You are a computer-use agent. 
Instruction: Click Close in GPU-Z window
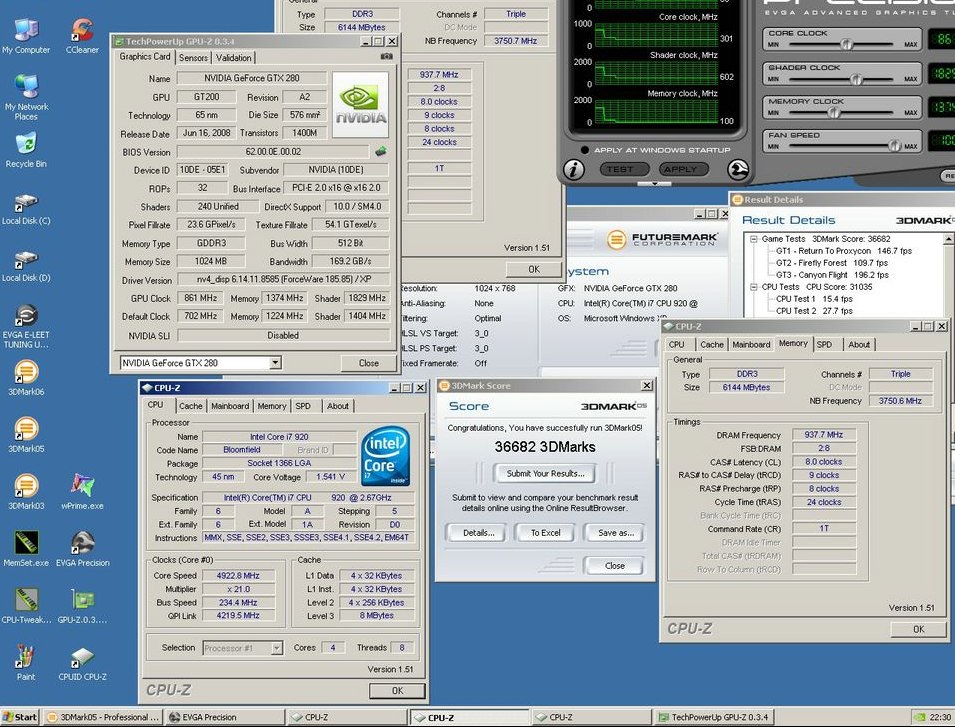(x=368, y=363)
